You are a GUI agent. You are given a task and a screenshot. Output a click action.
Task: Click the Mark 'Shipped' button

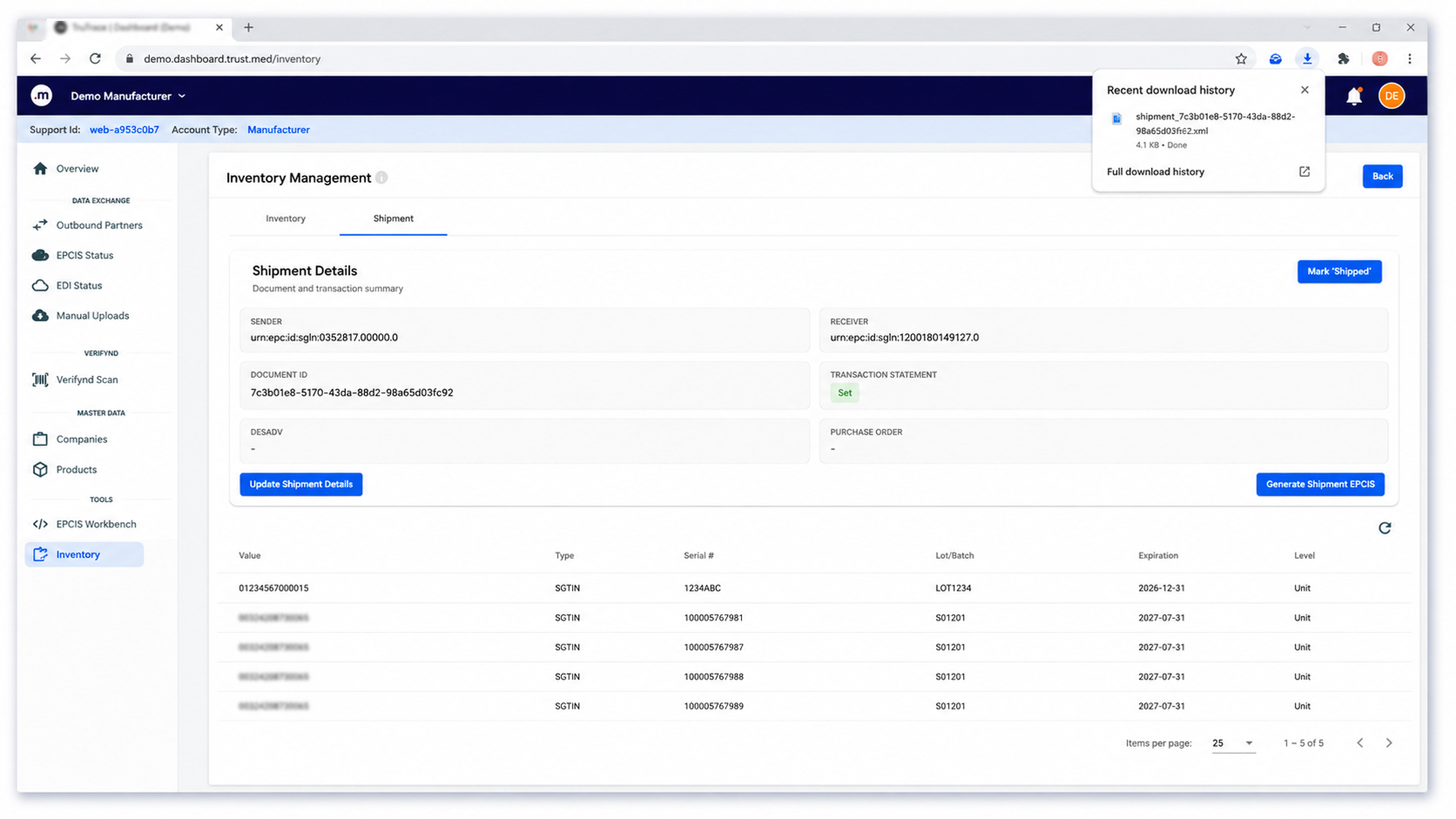click(1338, 272)
